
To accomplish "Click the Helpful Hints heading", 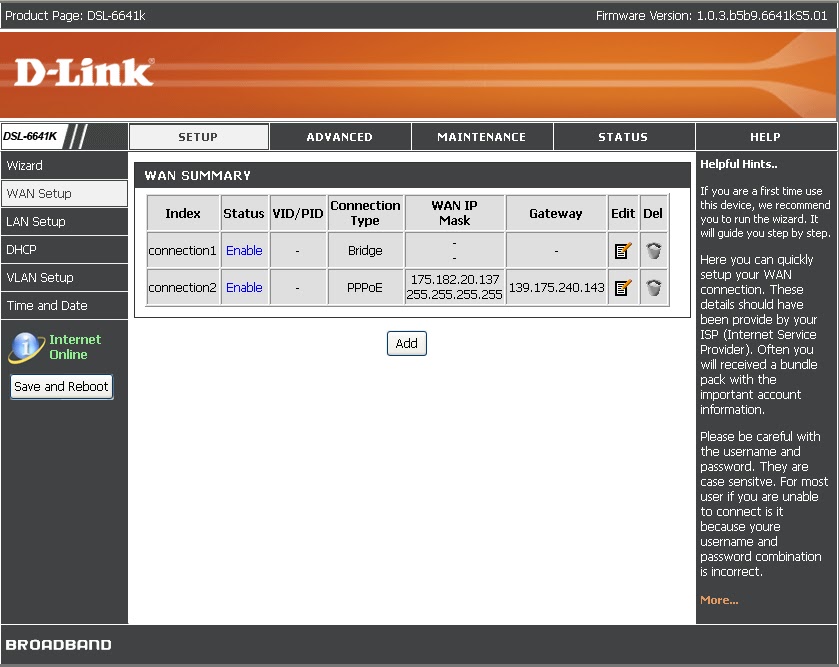I will pos(739,164).
